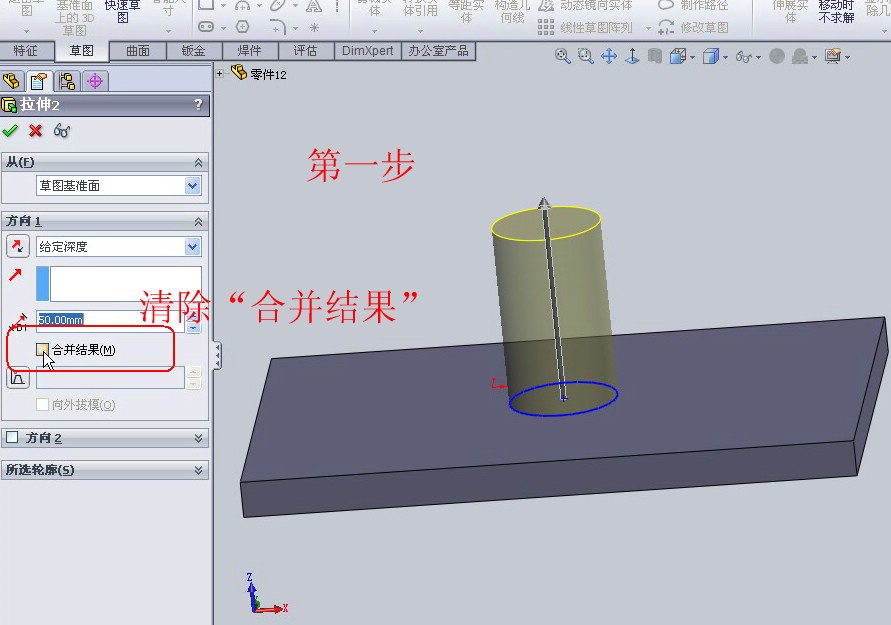Open the dropdown arrow next to View Orientation
The height and width of the screenshot is (625, 891).
(x=692, y=57)
